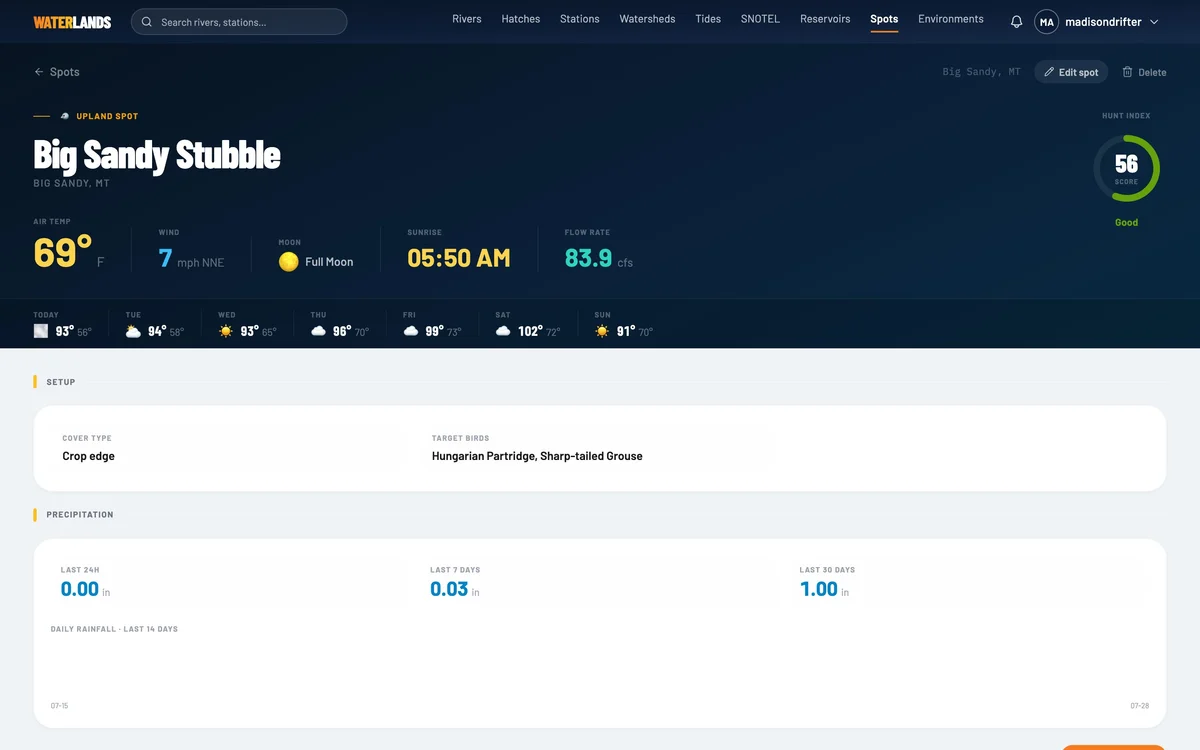
Task: Click the MA user avatar
Action: click(x=1046, y=22)
